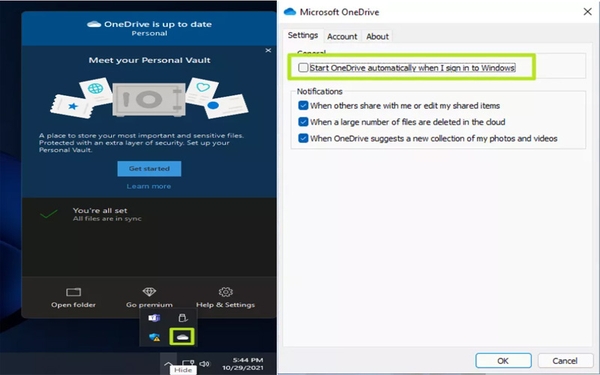This screenshot has width=600, height=375.
Task: Open the Microsoft Teams tray icon
Action: point(154,318)
